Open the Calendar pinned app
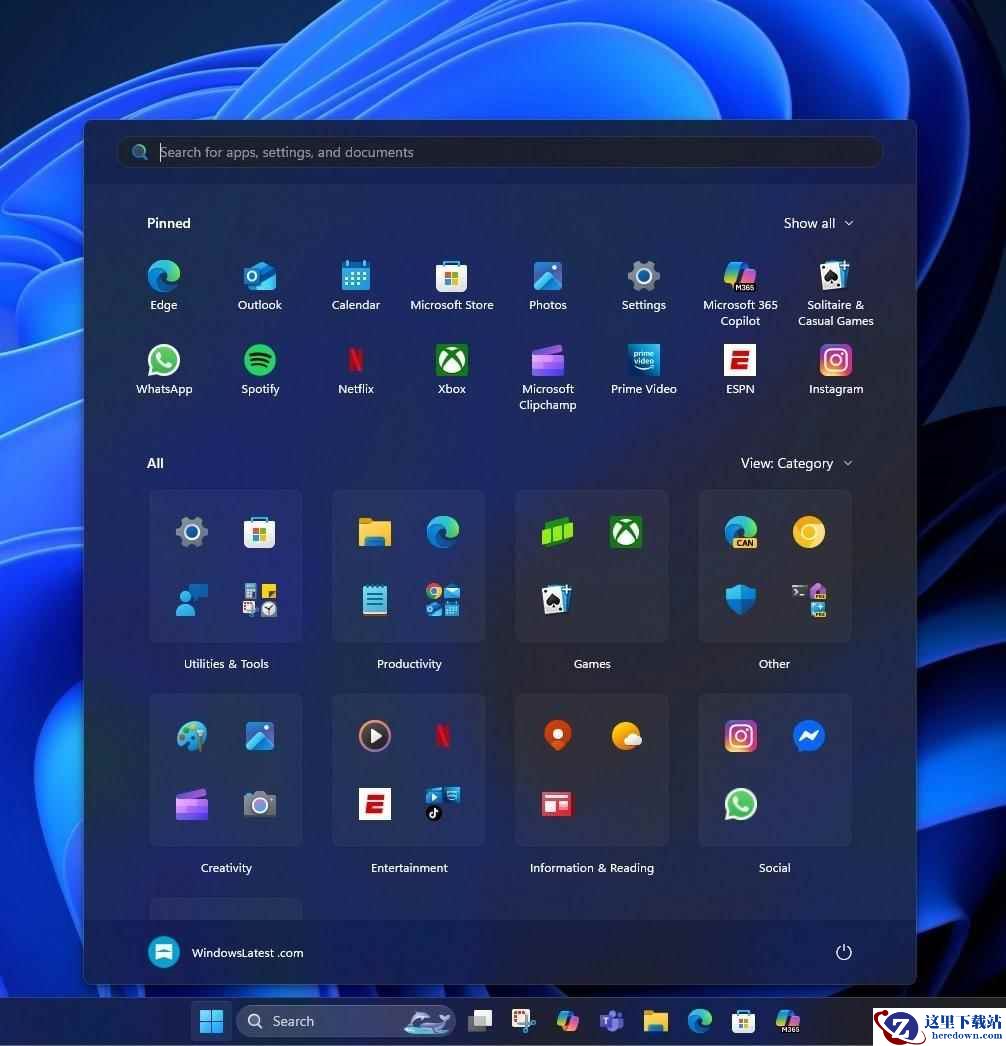The width and height of the screenshot is (1006, 1046). click(x=356, y=286)
